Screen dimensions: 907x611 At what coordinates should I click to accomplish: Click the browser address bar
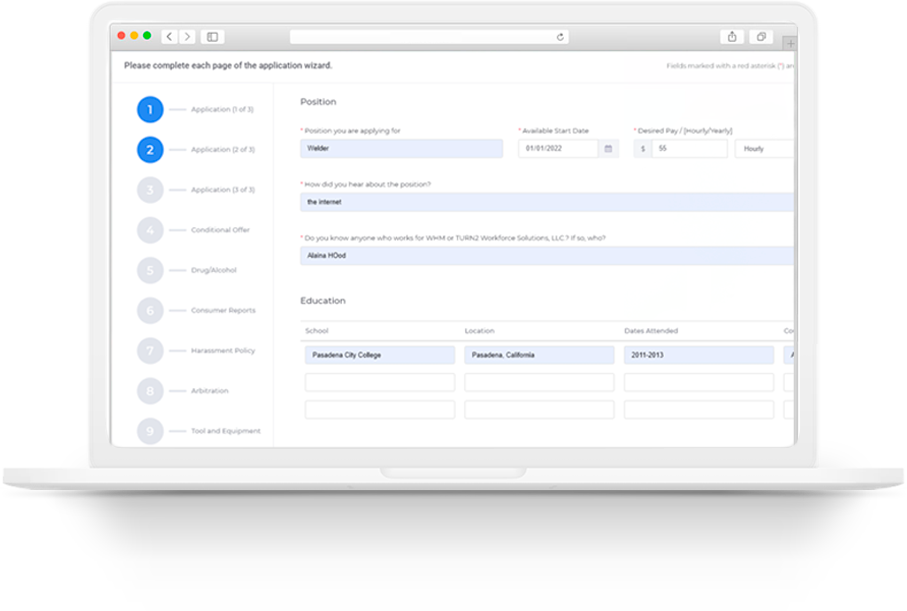429,37
